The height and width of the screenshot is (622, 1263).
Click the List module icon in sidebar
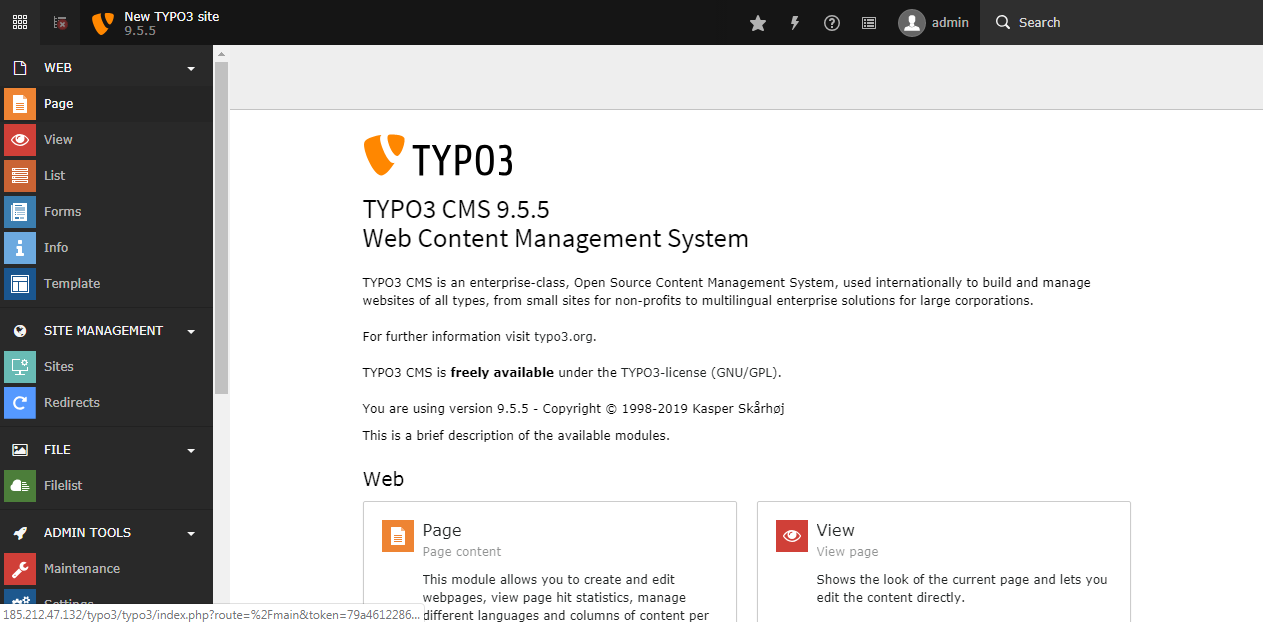(x=20, y=176)
